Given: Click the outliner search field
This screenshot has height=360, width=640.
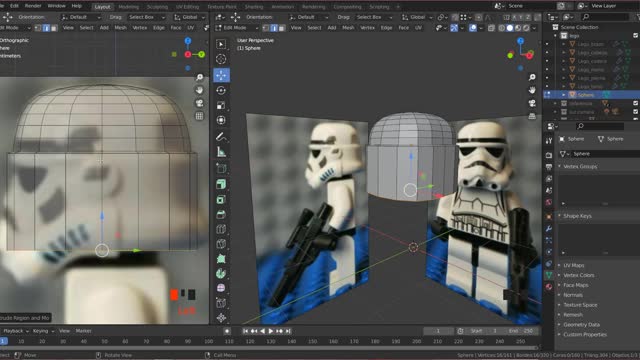Looking at the screenshot, I should click(606, 17).
